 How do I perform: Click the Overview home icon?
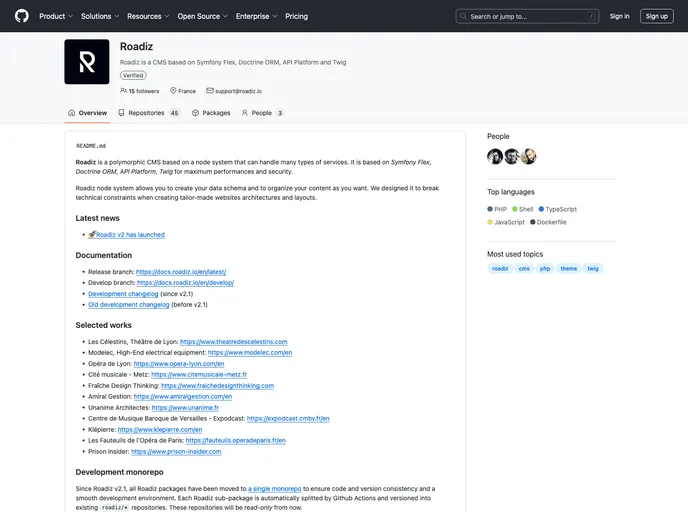(72, 113)
